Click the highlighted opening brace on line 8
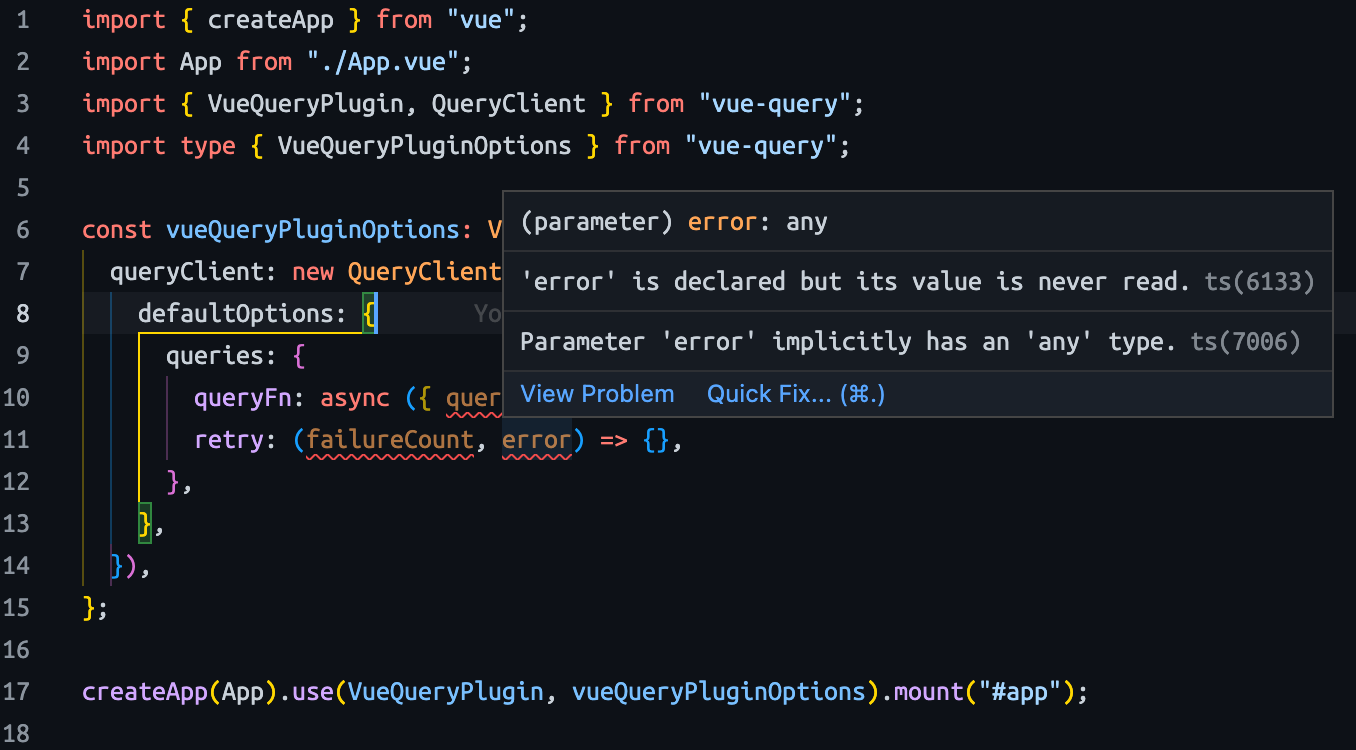1356x750 pixels. click(371, 313)
